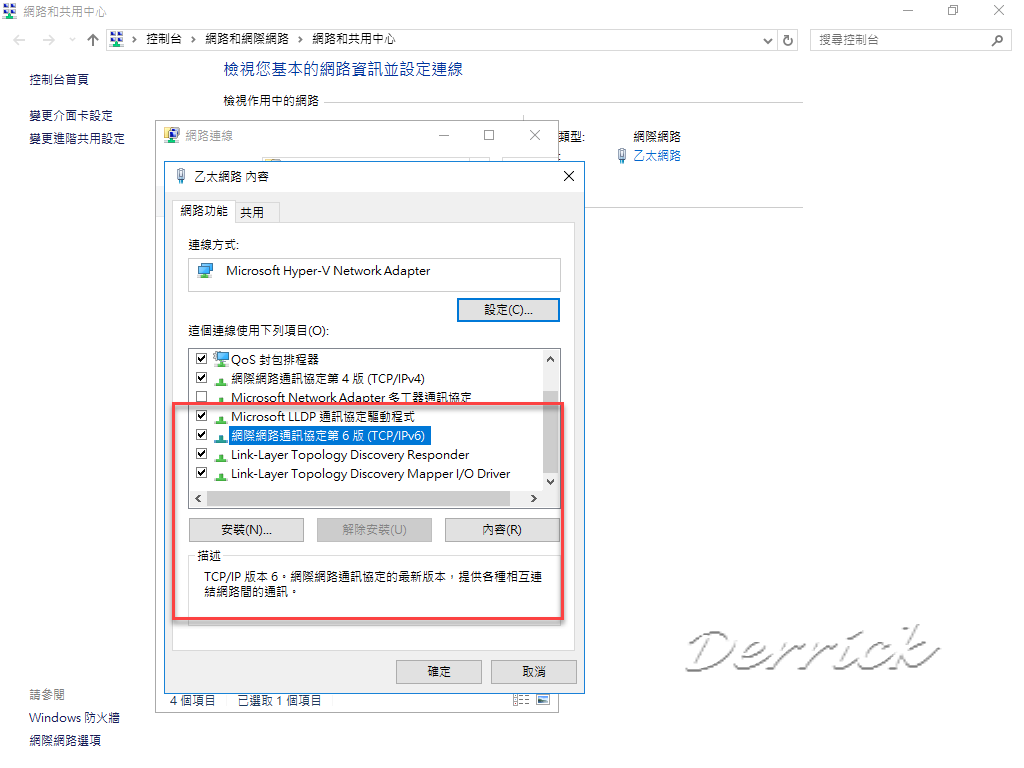
Task: Open the 乙太網路 connection link
Action: coord(656,155)
